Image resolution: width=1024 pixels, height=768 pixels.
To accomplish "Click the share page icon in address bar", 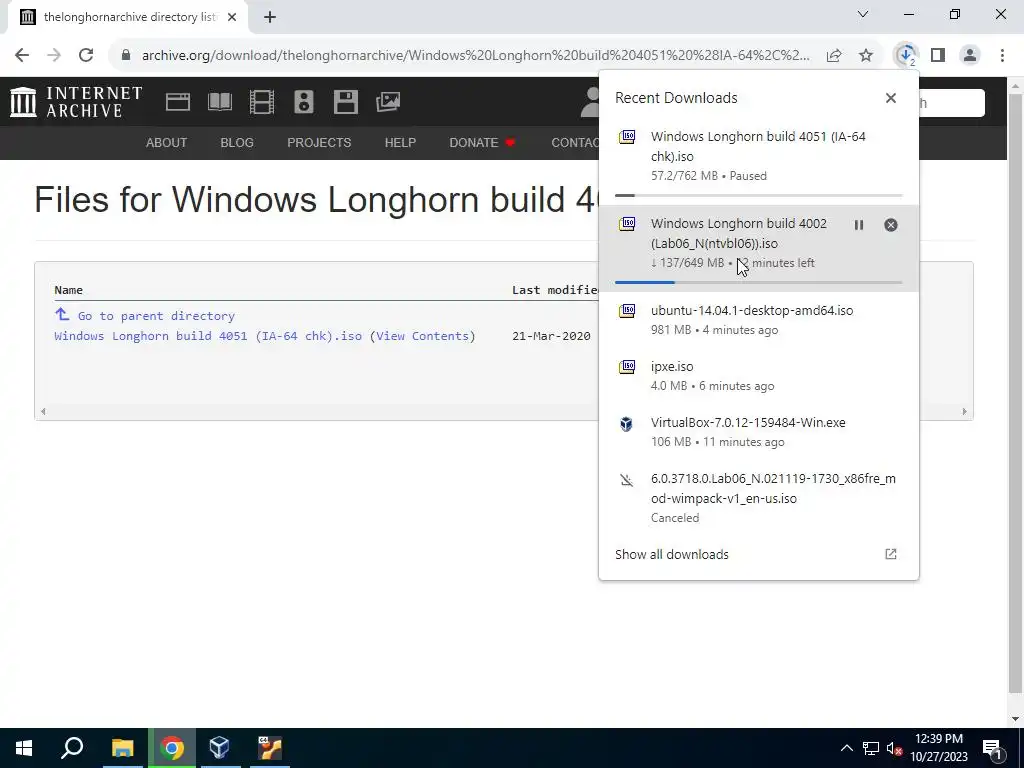I will pos(834,56).
